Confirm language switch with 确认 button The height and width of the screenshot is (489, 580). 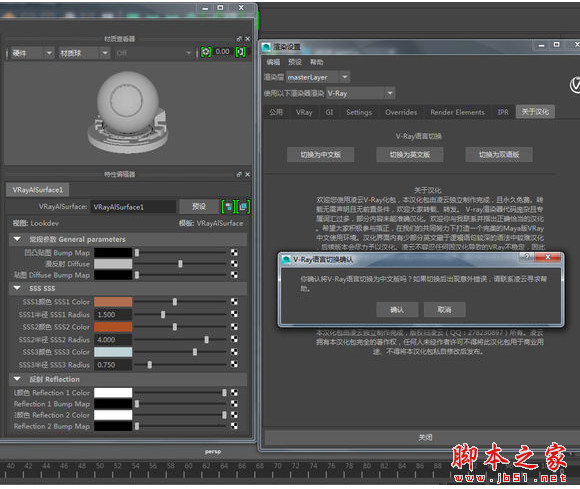[397, 310]
